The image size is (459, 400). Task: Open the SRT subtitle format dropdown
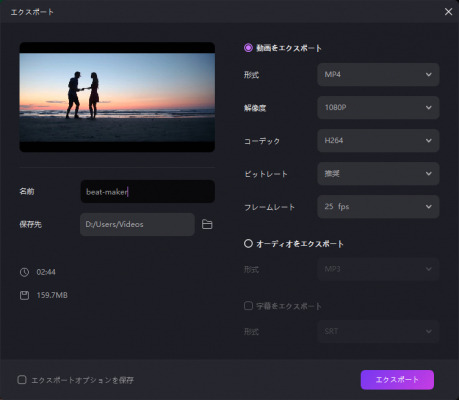tap(378, 331)
